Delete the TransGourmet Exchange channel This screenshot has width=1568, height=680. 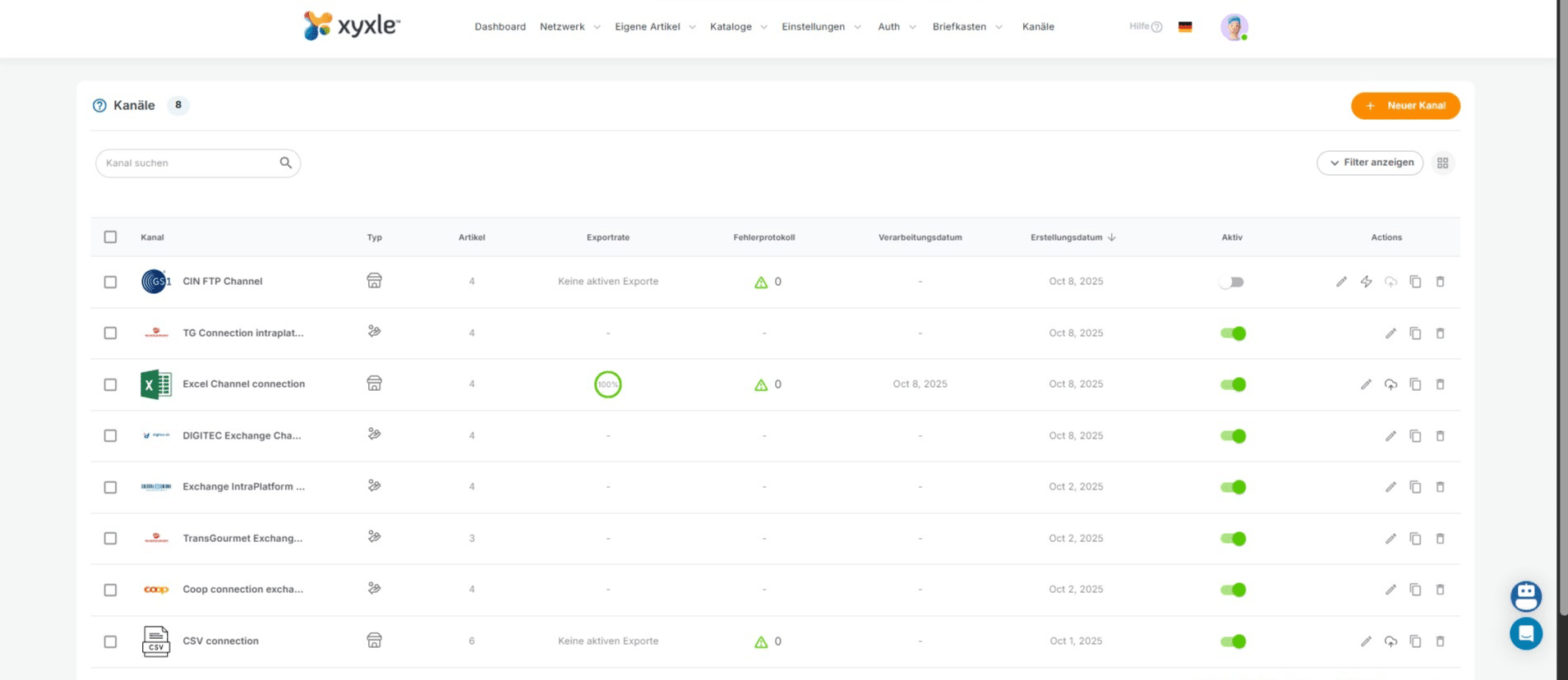pos(1440,539)
